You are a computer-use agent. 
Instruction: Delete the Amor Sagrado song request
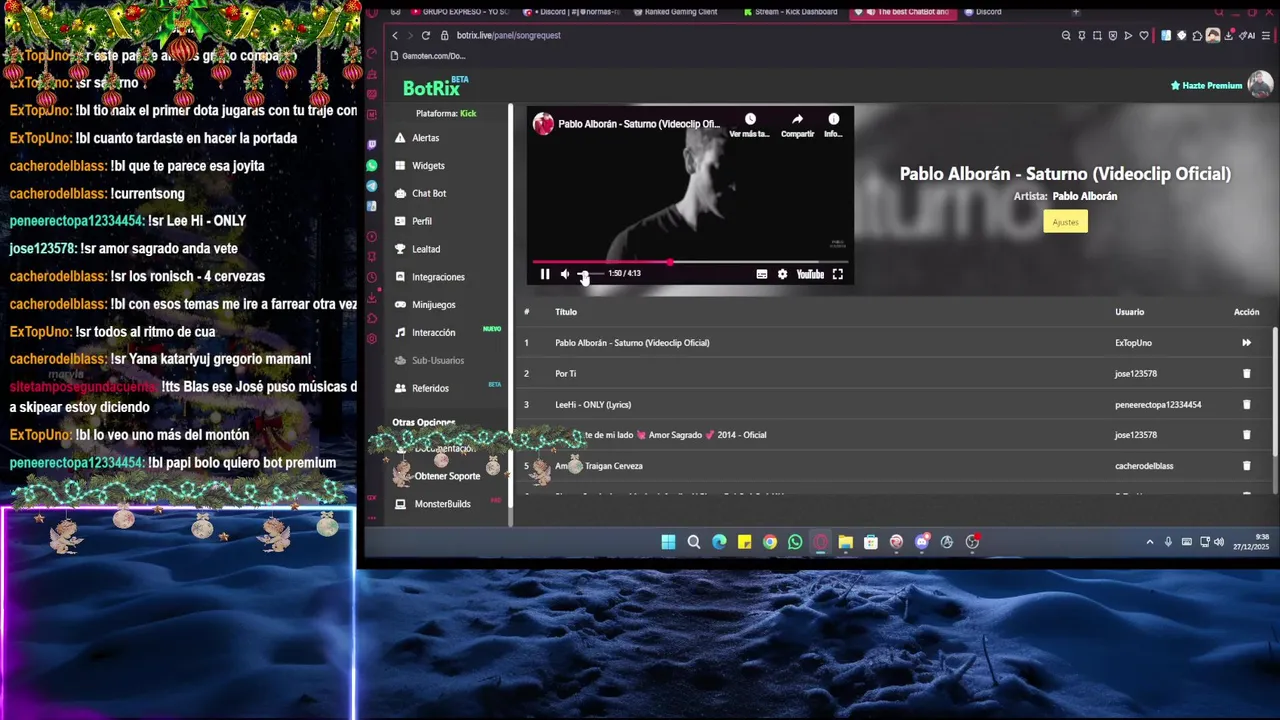[x=1246, y=435]
